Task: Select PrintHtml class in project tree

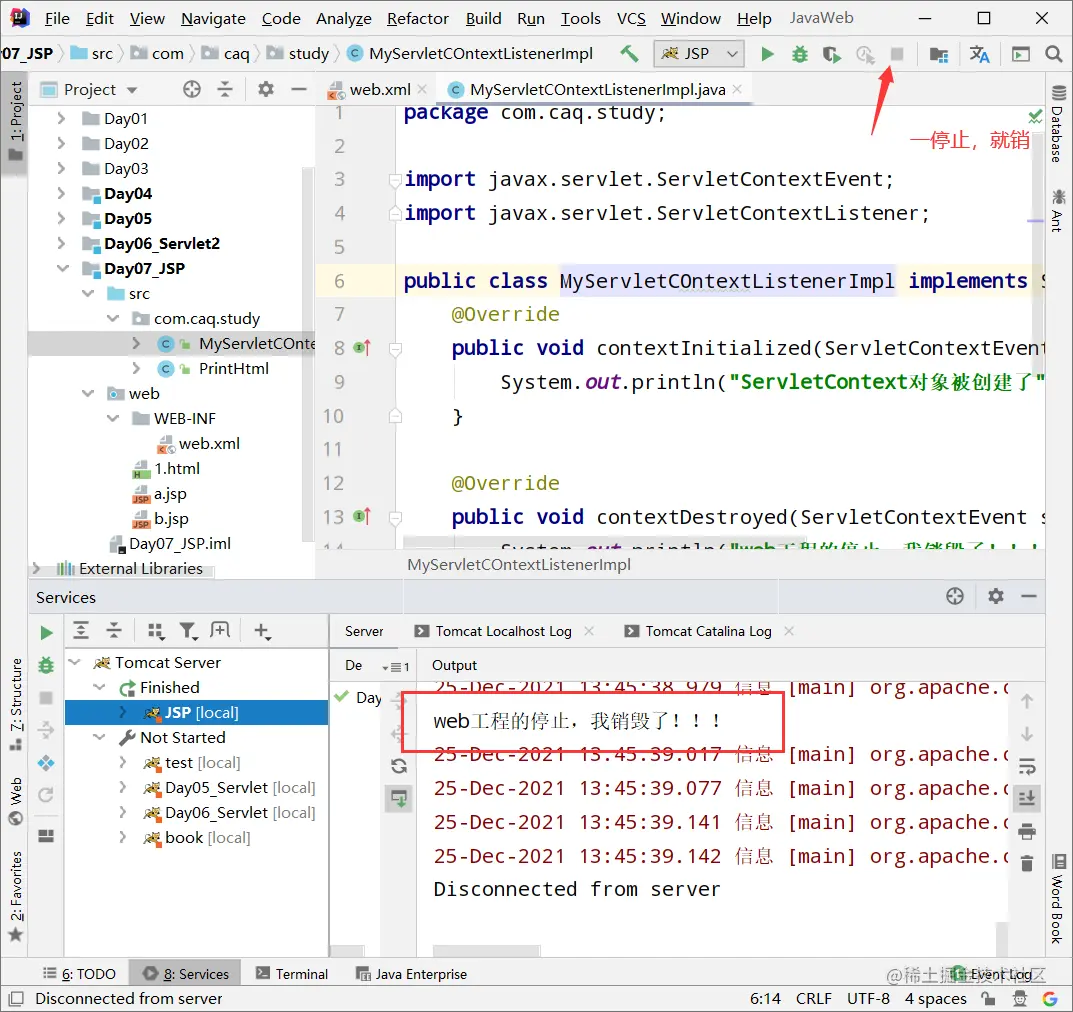Action: (x=233, y=368)
